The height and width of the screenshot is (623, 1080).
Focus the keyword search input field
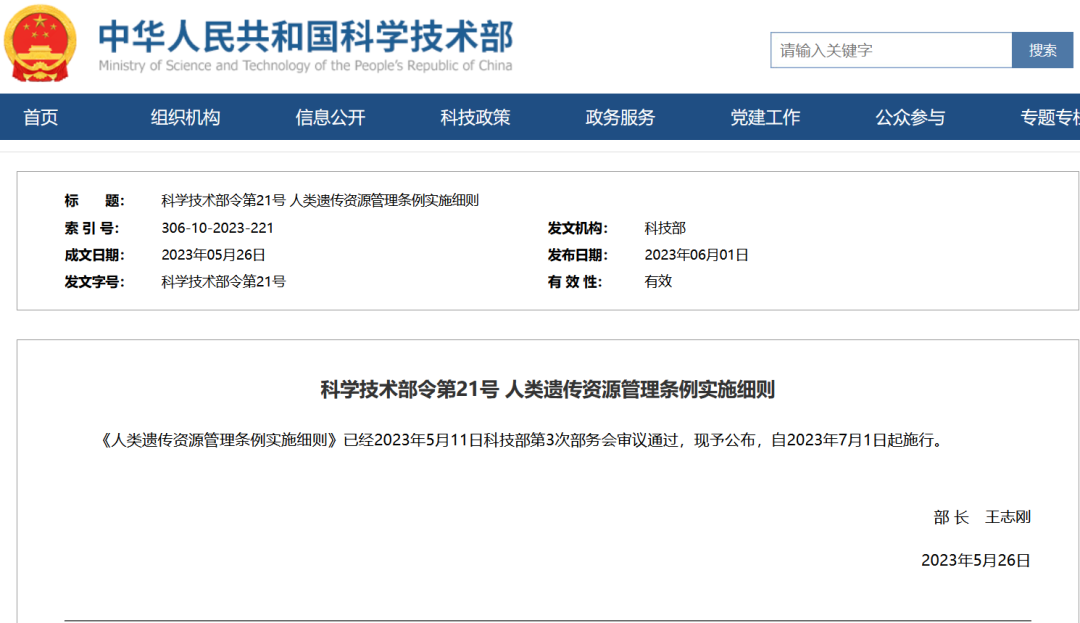890,50
